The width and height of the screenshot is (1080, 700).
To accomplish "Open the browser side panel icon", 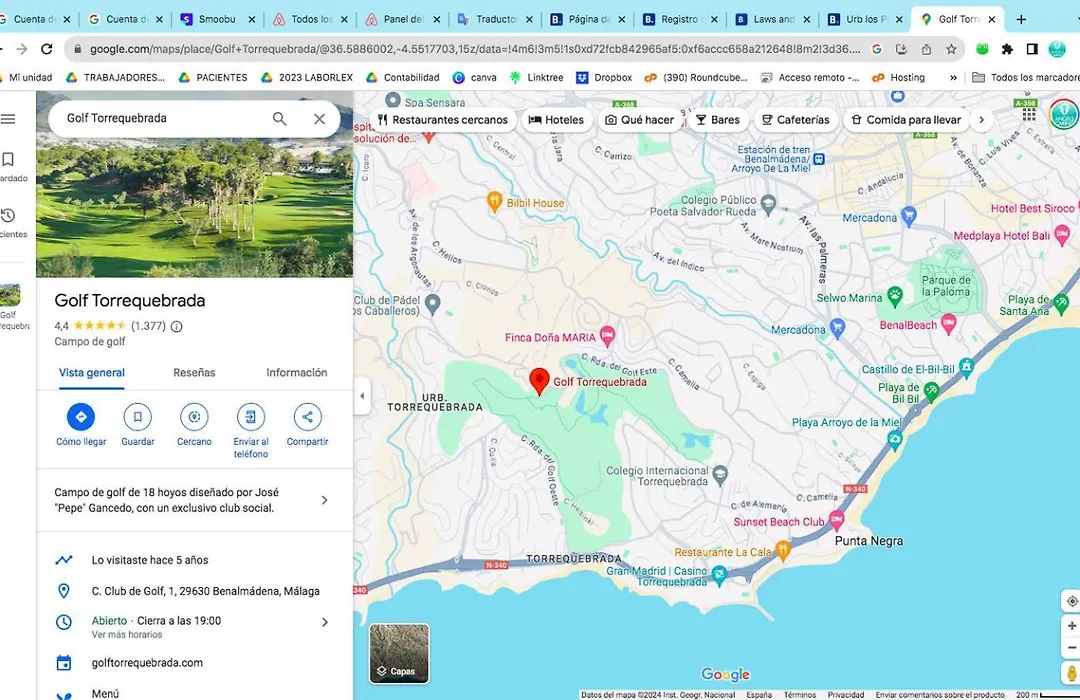I will (x=1032, y=49).
